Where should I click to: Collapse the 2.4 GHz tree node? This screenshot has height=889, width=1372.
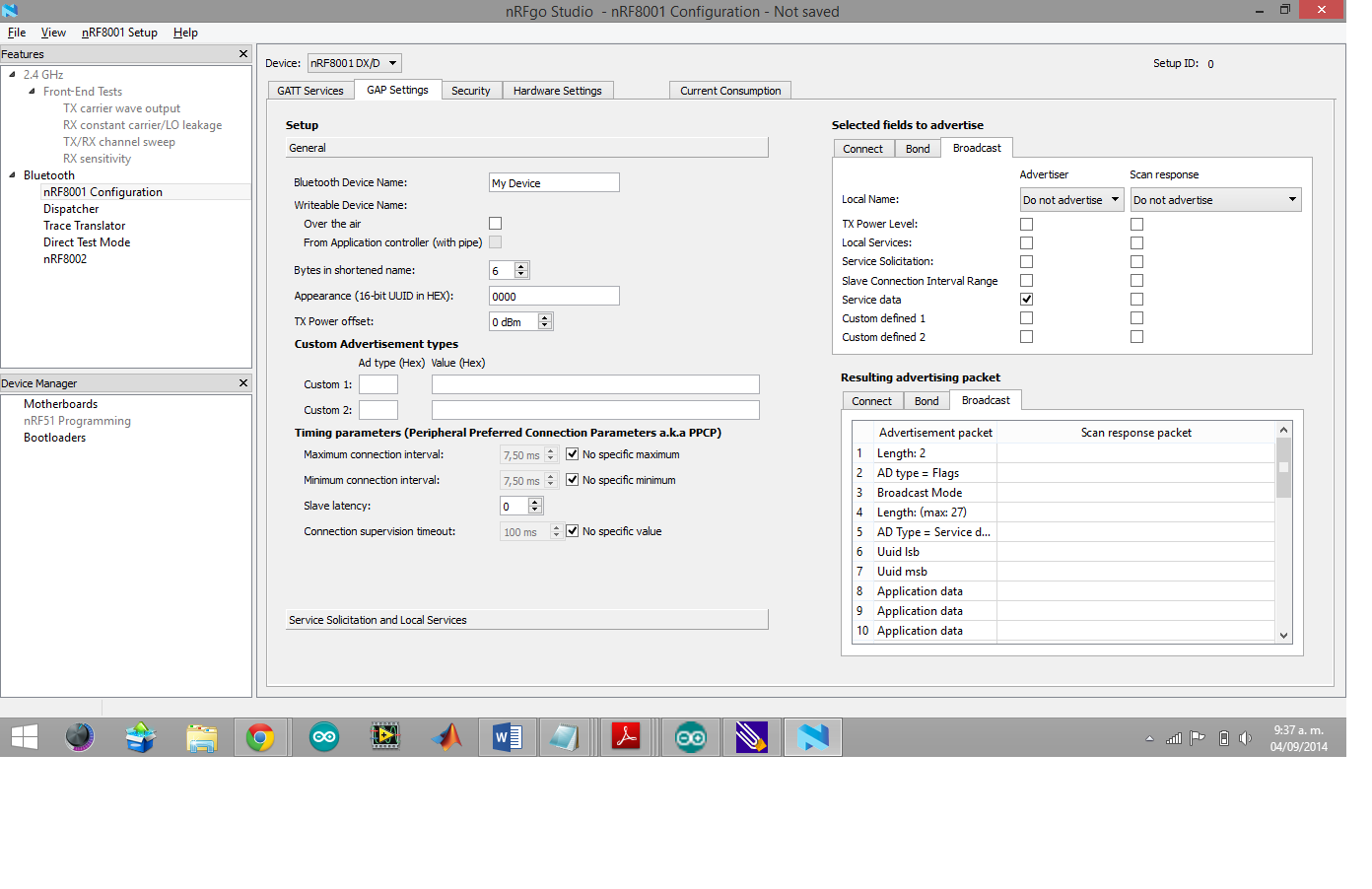(x=12, y=74)
